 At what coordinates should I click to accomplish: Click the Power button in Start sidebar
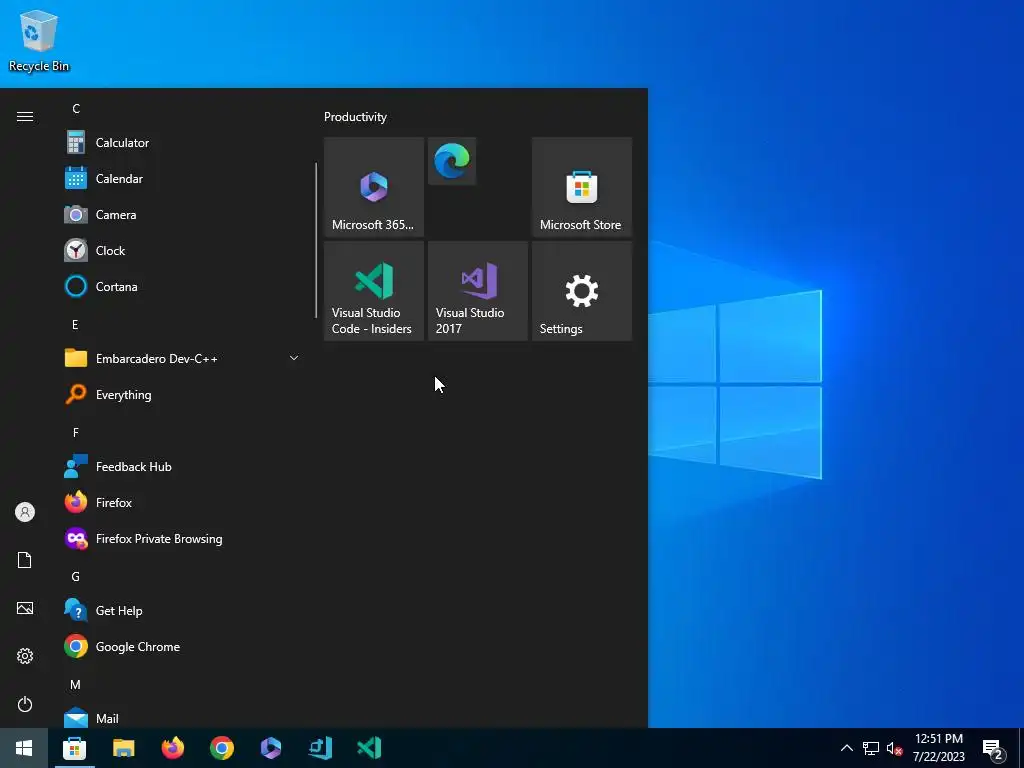tap(25, 704)
